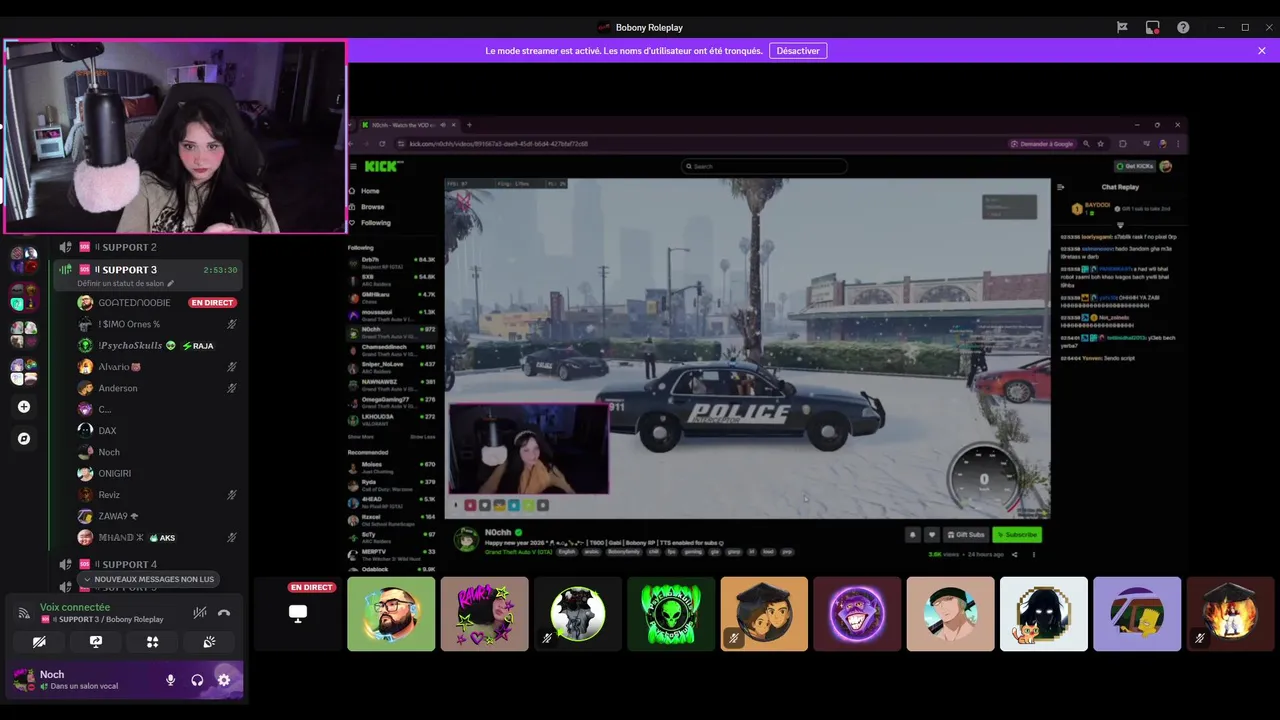
Task: Toggle noise suppression in voice panel
Action: pos(200,612)
